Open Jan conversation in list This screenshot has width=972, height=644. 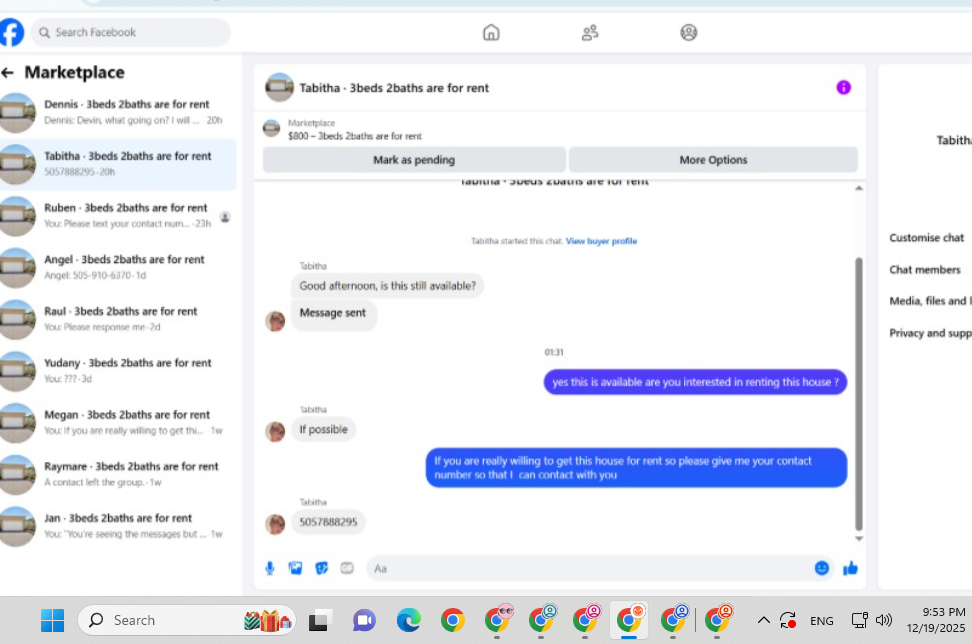coord(118,526)
